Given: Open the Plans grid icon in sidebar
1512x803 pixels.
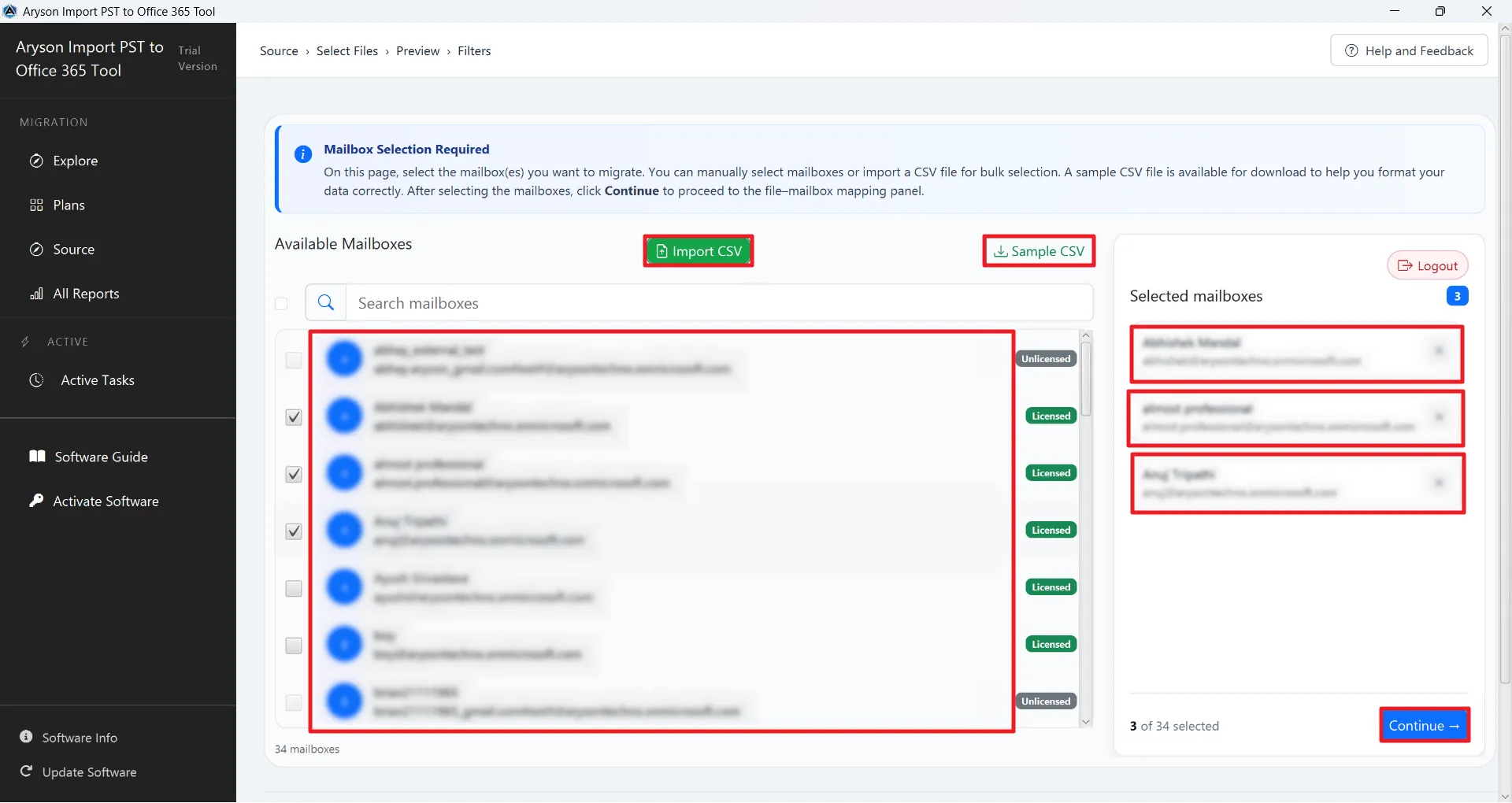Looking at the screenshot, I should coord(36,205).
